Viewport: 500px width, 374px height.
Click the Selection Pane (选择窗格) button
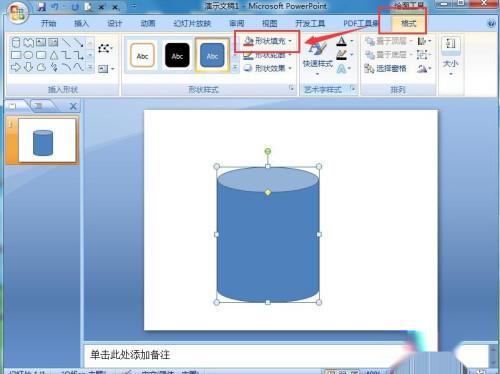click(x=385, y=69)
